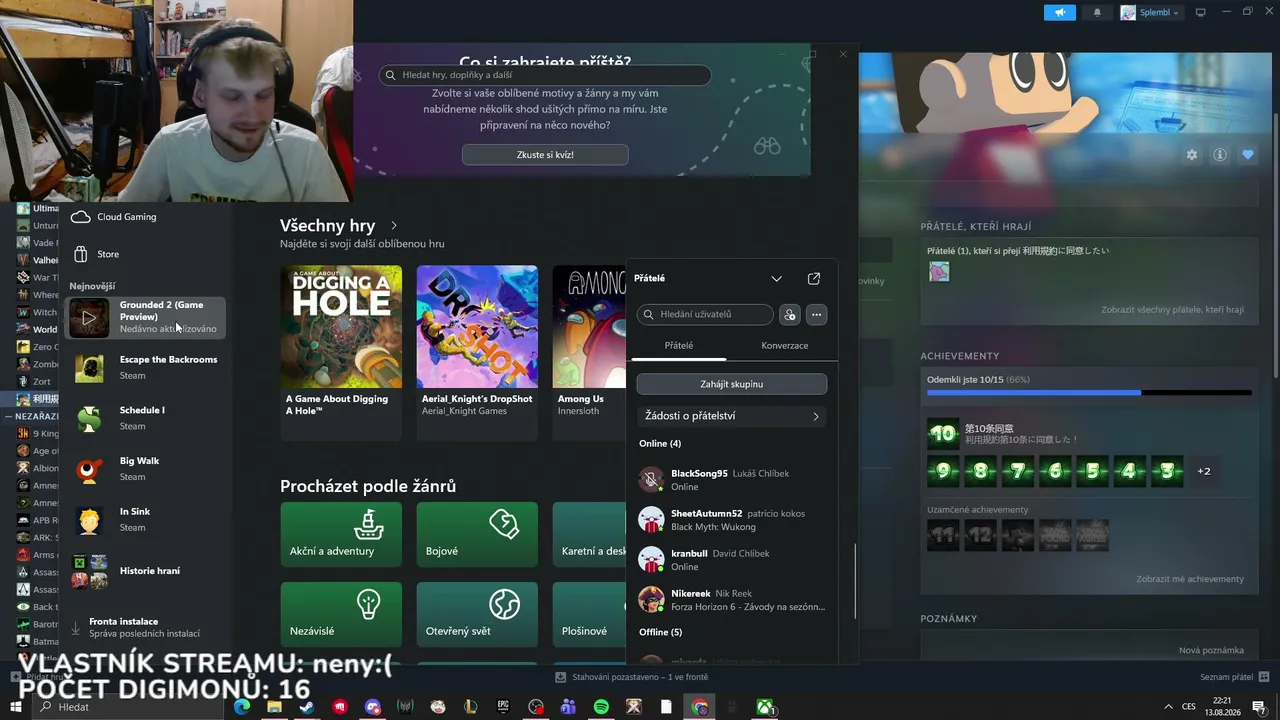Start the quiz with Zkuste si kvíz!

click(545, 155)
